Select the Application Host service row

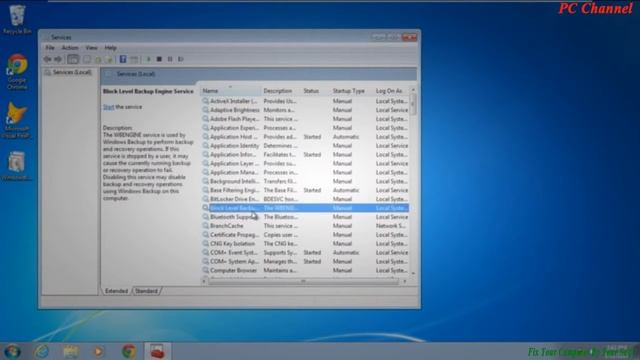305,137
